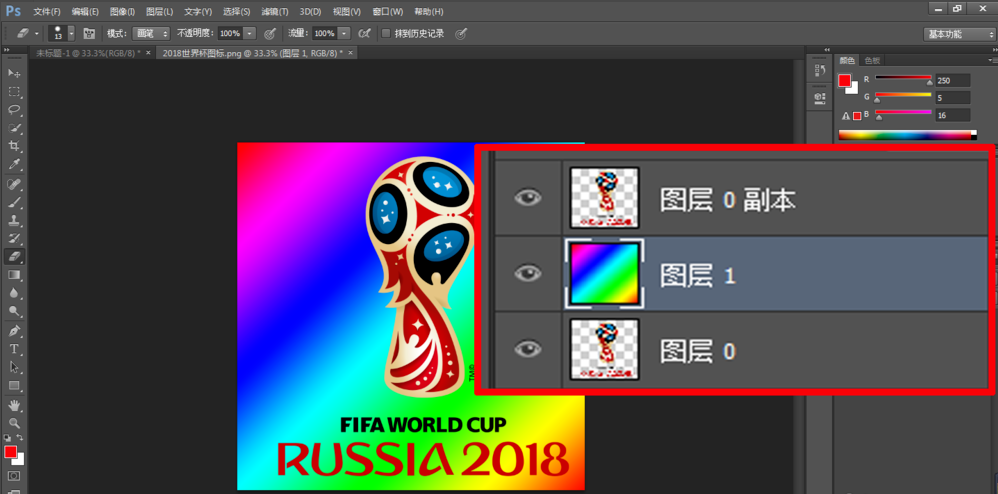Select the Zoom magnifier tool
Screen dimensions: 998x494
click(x=14, y=423)
